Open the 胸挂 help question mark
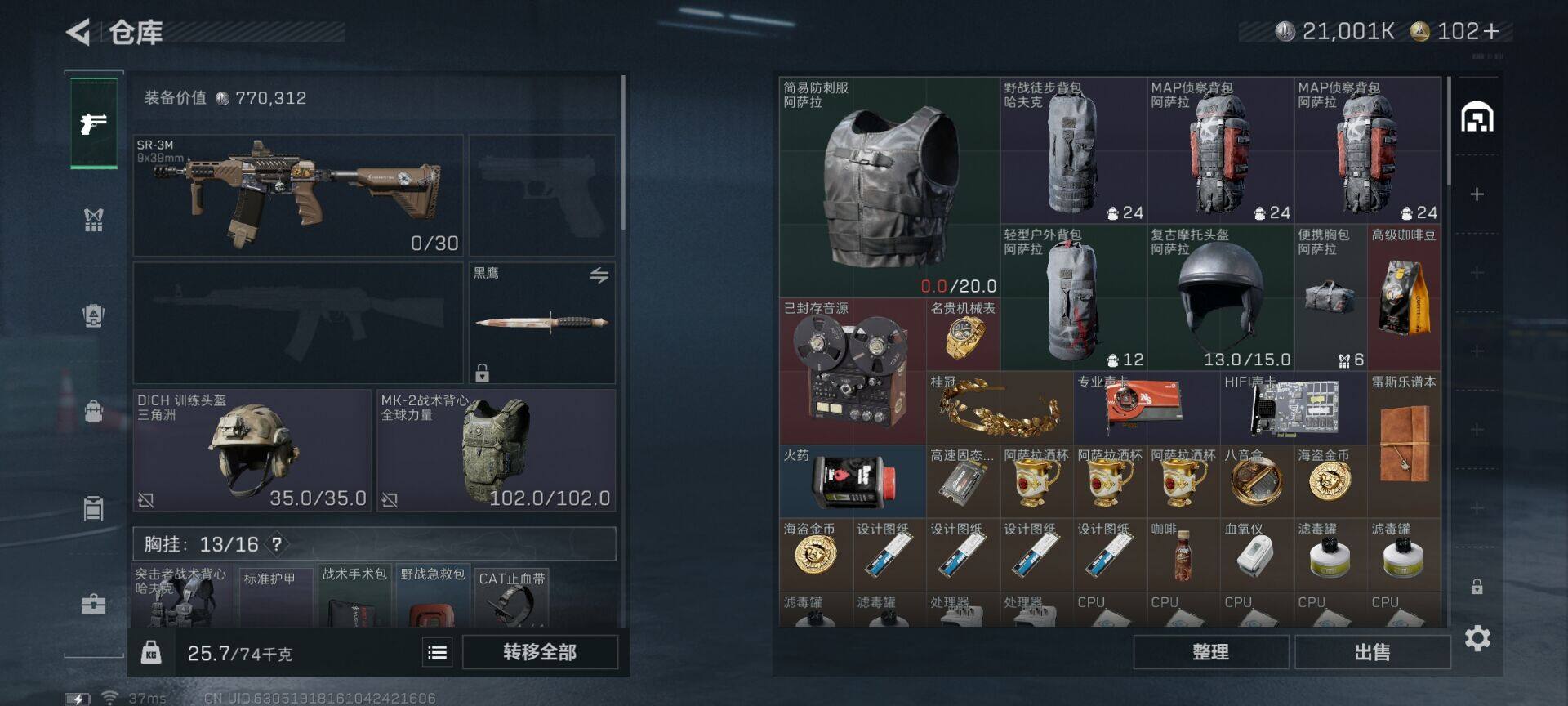 (277, 544)
